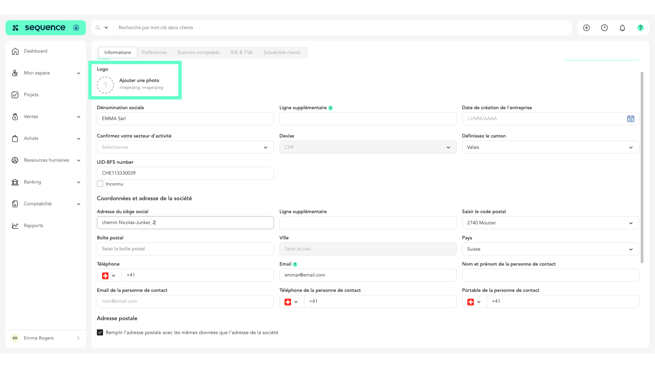Expand Ressources humaines menu chevron
This screenshot has width=655, height=368.
pos(79,160)
